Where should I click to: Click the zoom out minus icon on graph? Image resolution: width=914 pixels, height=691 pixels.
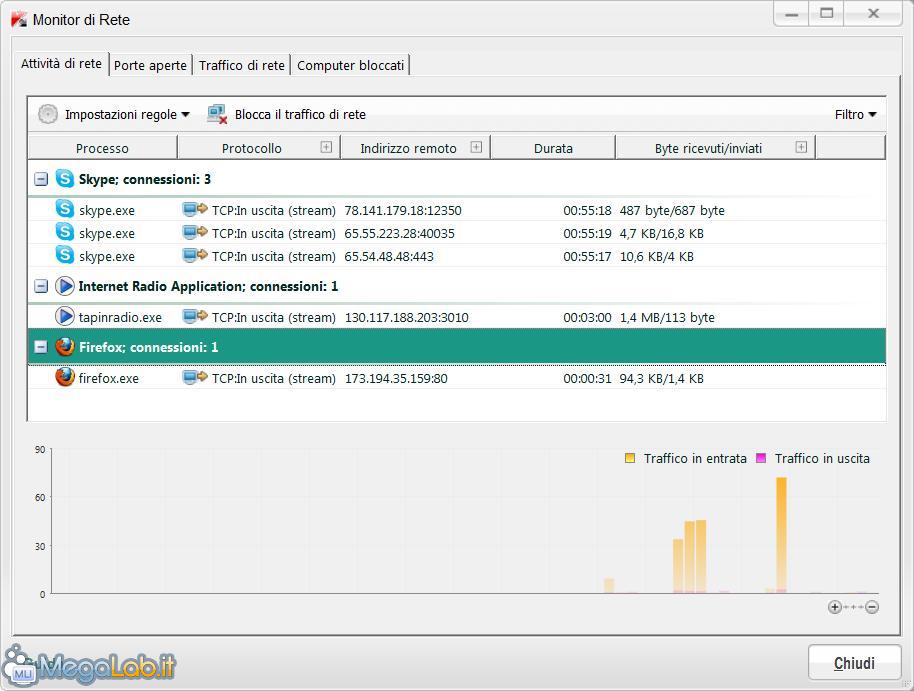(872, 607)
